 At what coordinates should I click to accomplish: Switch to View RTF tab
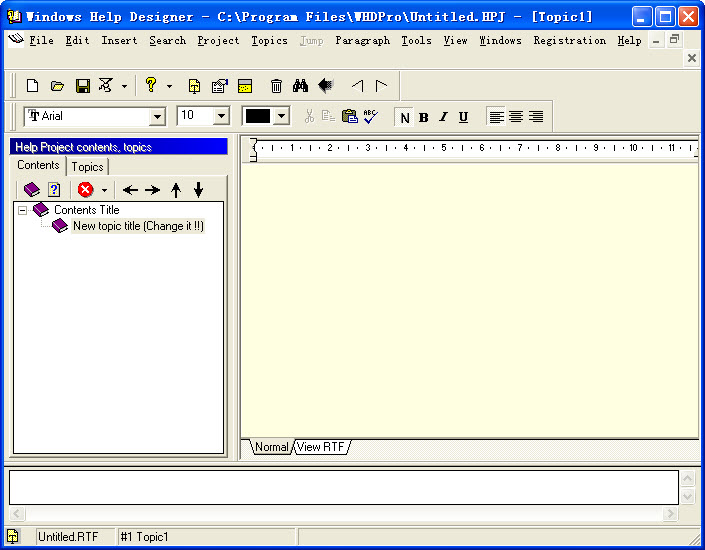321,447
